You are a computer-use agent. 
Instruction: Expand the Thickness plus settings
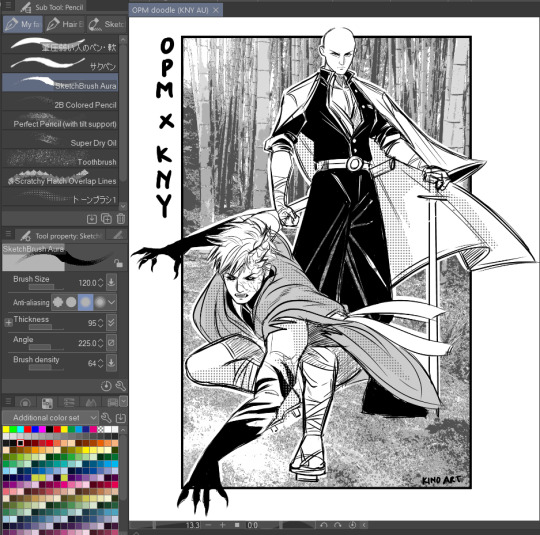[x=8, y=323]
